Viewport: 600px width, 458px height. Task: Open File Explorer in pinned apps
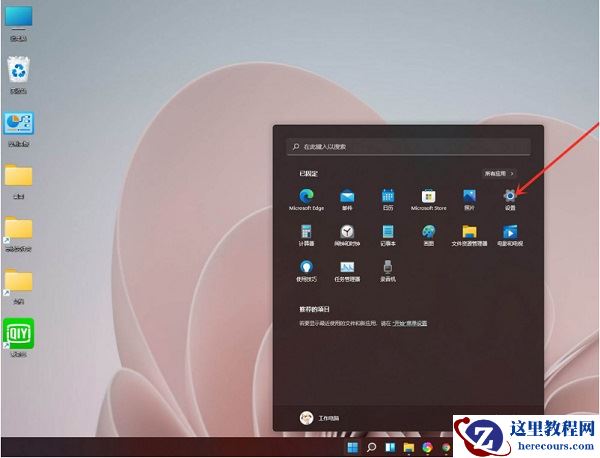[469, 235]
